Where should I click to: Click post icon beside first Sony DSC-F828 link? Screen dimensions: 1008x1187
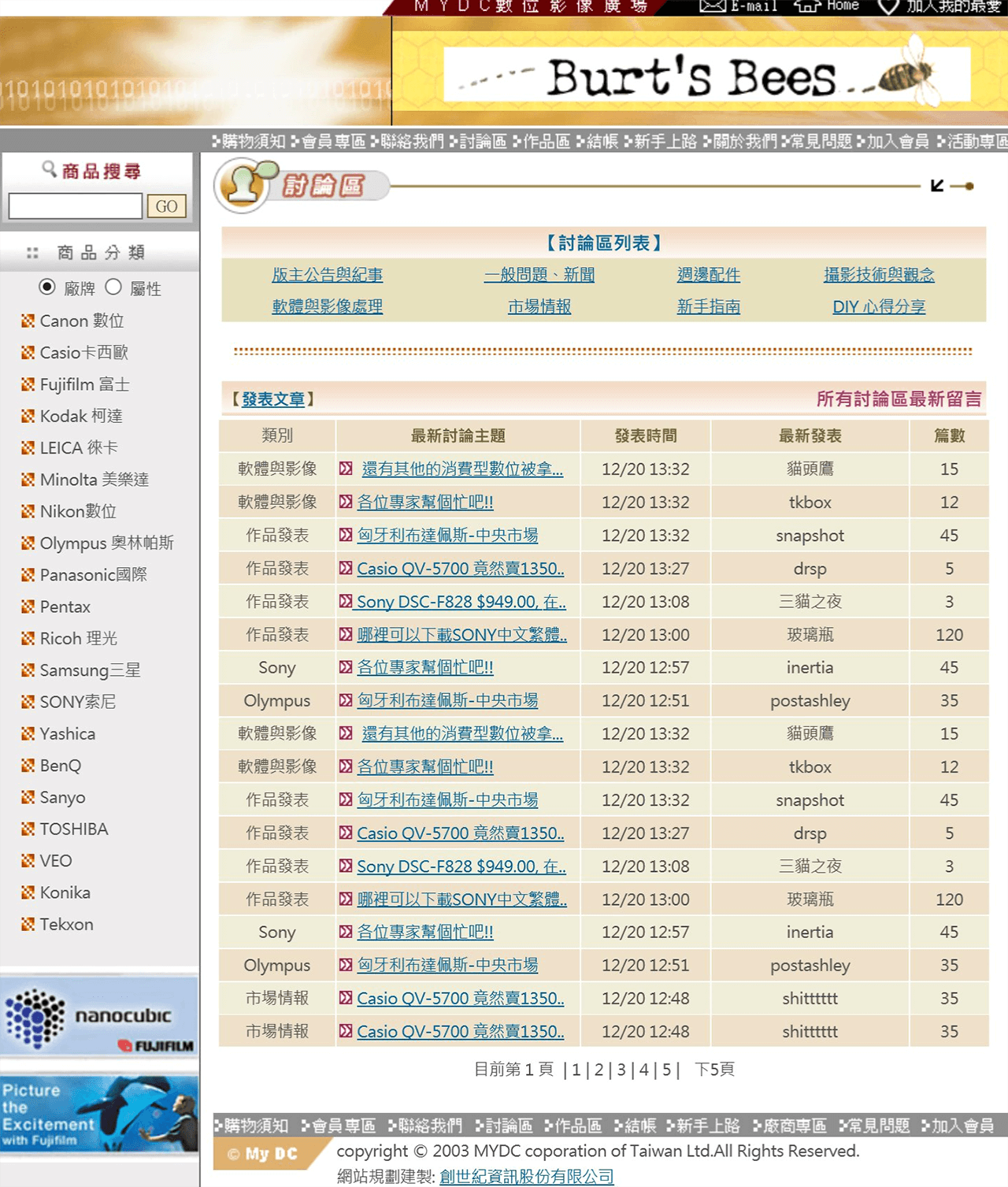(x=346, y=601)
